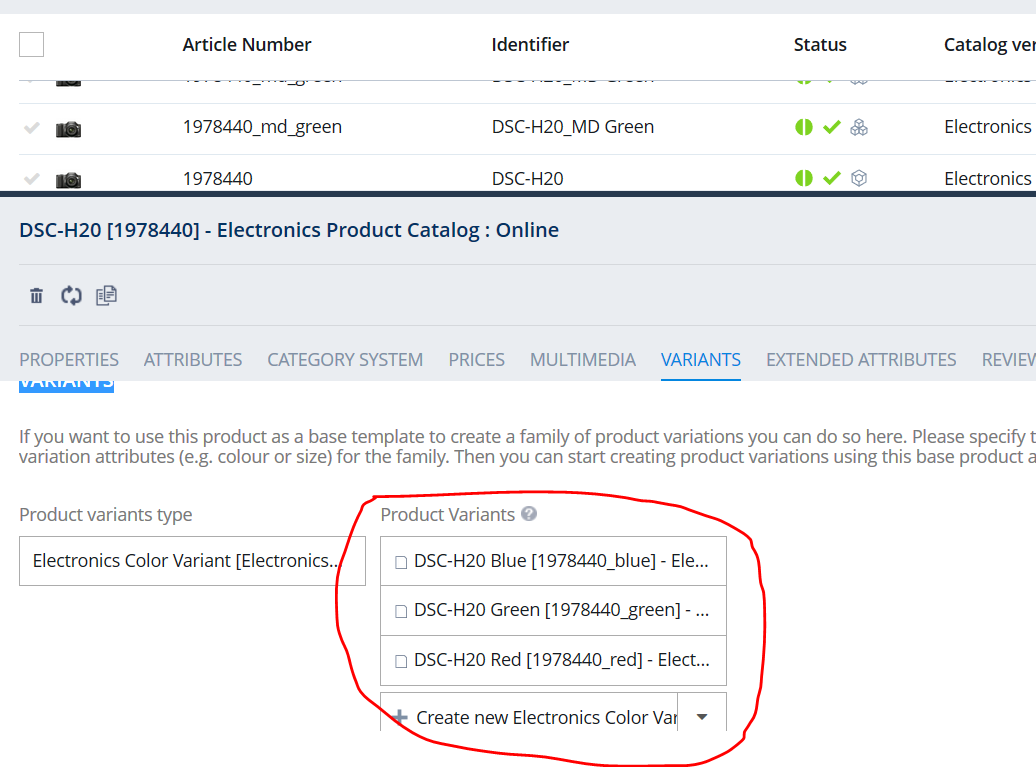Select the VARIANTS tab
Image resolution: width=1036 pixels, height=767 pixels.
[701, 359]
